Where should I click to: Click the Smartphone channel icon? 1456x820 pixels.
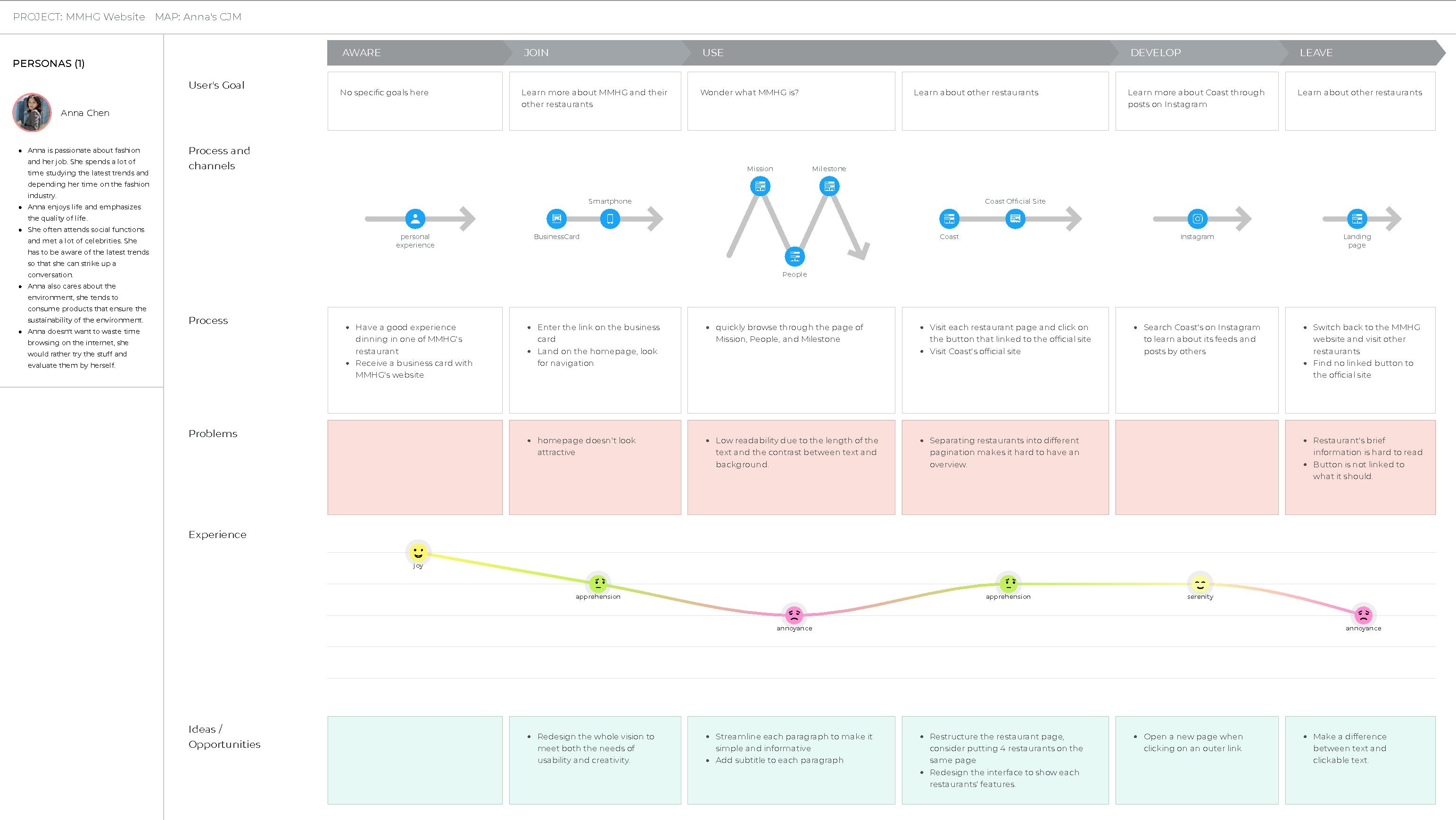tap(610, 219)
